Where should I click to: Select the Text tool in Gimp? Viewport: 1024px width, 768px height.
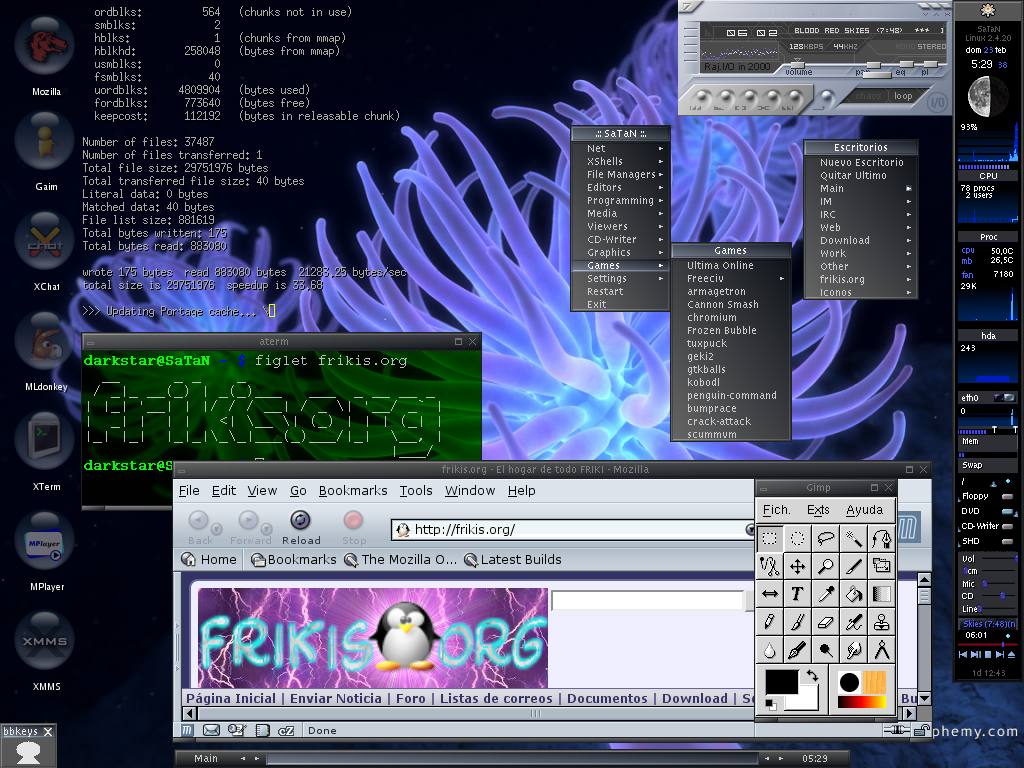click(x=797, y=594)
